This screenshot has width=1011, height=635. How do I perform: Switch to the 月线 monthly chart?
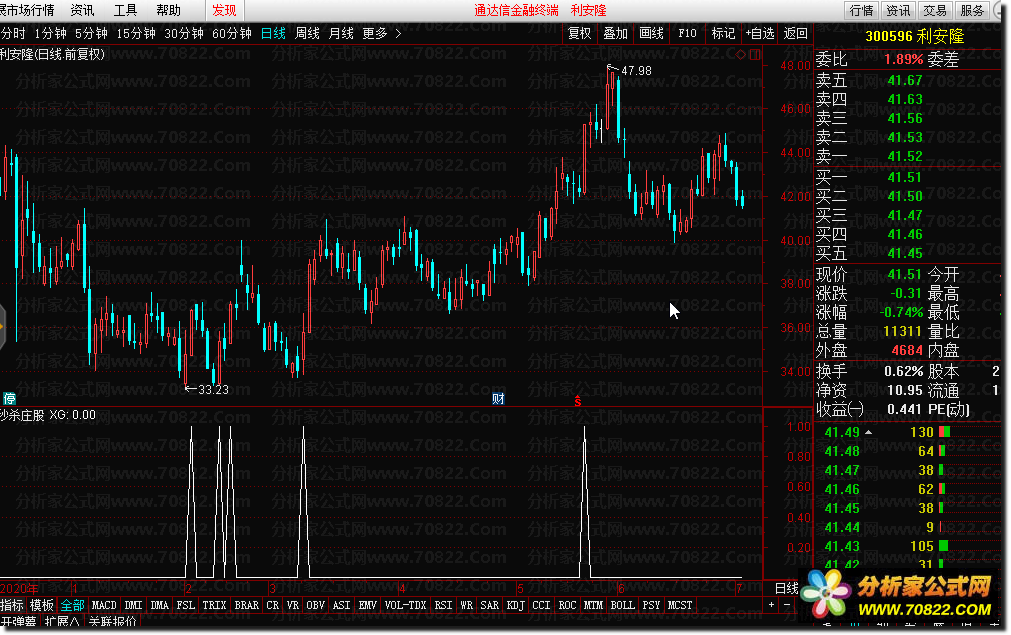pos(341,34)
